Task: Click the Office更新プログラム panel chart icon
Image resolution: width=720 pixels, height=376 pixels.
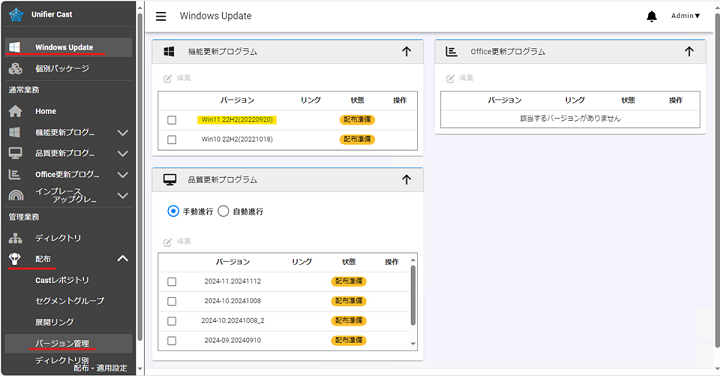Action: [451, 51]
